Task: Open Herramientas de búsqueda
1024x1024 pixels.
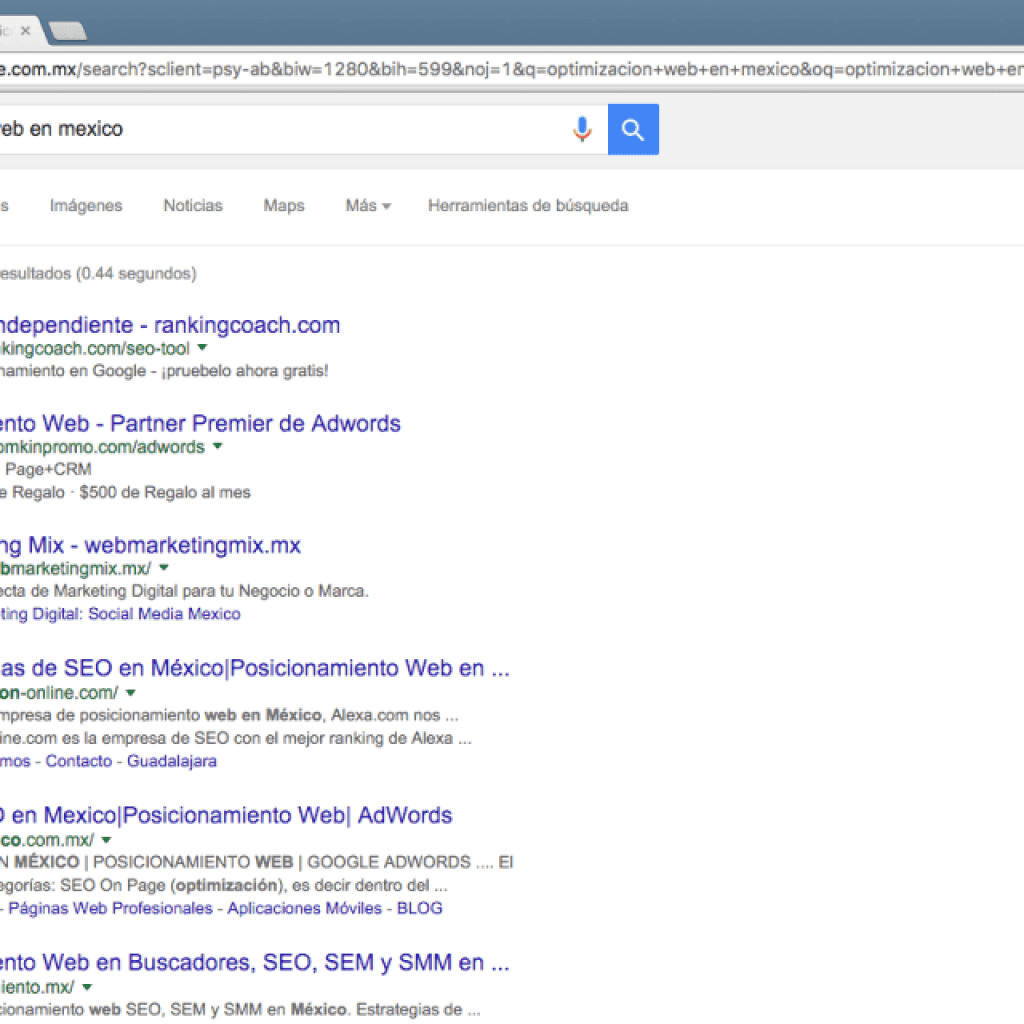Action: (x=528, y=206)
